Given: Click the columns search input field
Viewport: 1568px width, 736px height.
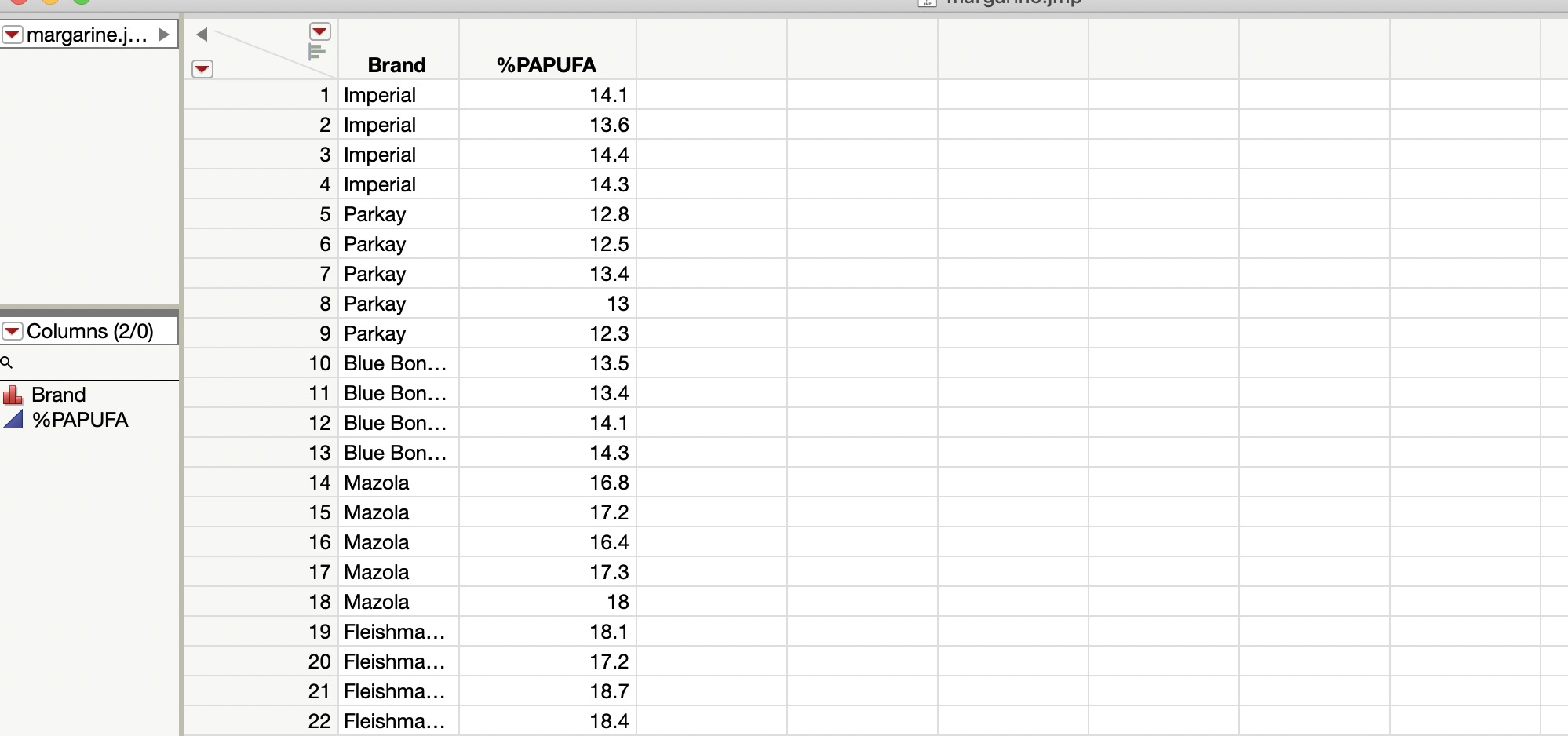Looking at the screenshot, I should coord(96,363).
